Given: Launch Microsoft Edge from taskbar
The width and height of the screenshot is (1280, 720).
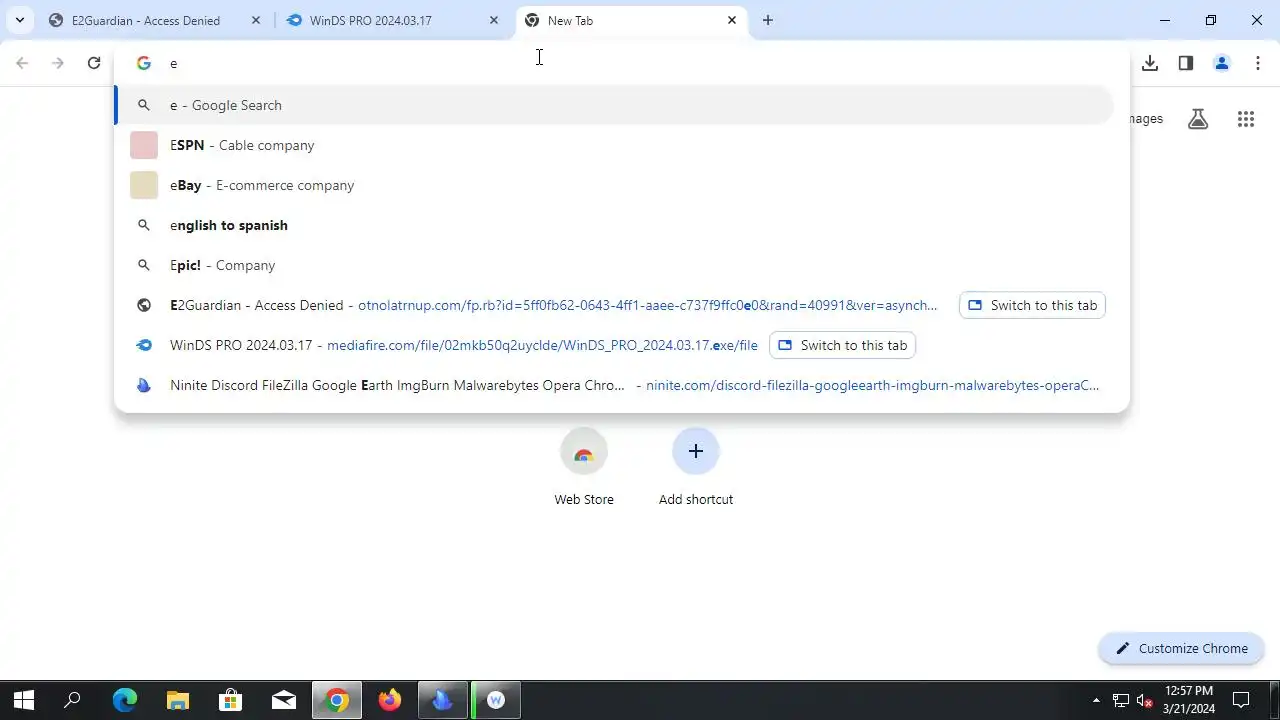Looking at the screenshot, I should (125, 701).
